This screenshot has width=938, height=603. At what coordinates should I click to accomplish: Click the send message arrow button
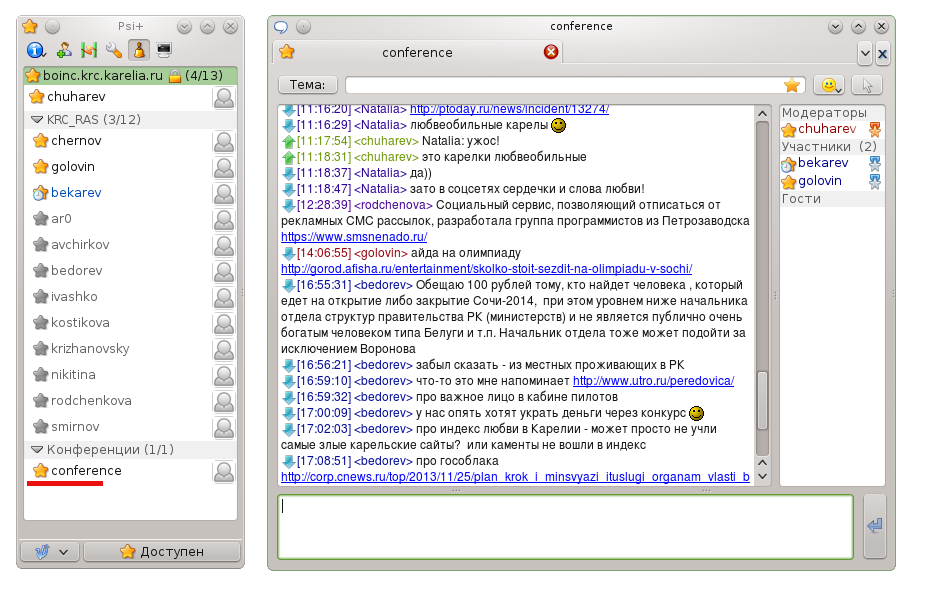(875, 526)
